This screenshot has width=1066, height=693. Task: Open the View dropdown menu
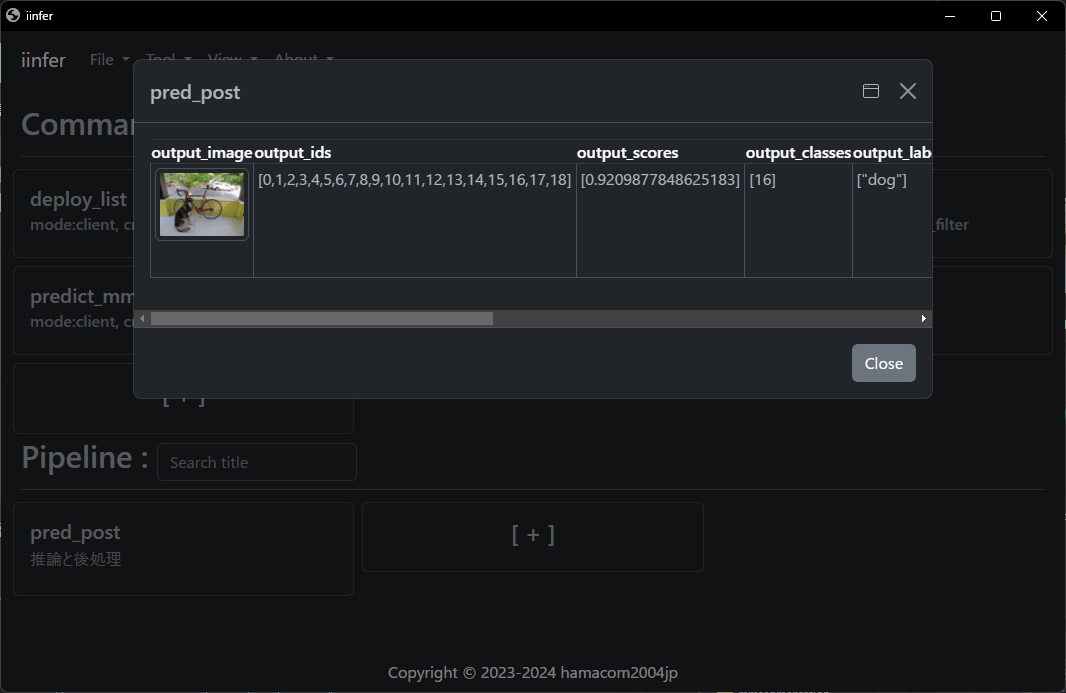pyautogui.click(x=232, y=60)
